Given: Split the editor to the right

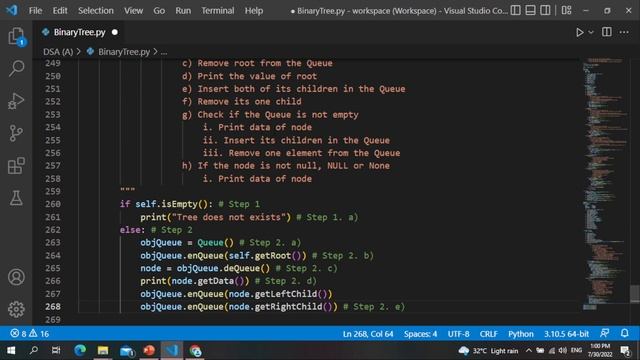Looking at the screenshot, I should 607,32.
